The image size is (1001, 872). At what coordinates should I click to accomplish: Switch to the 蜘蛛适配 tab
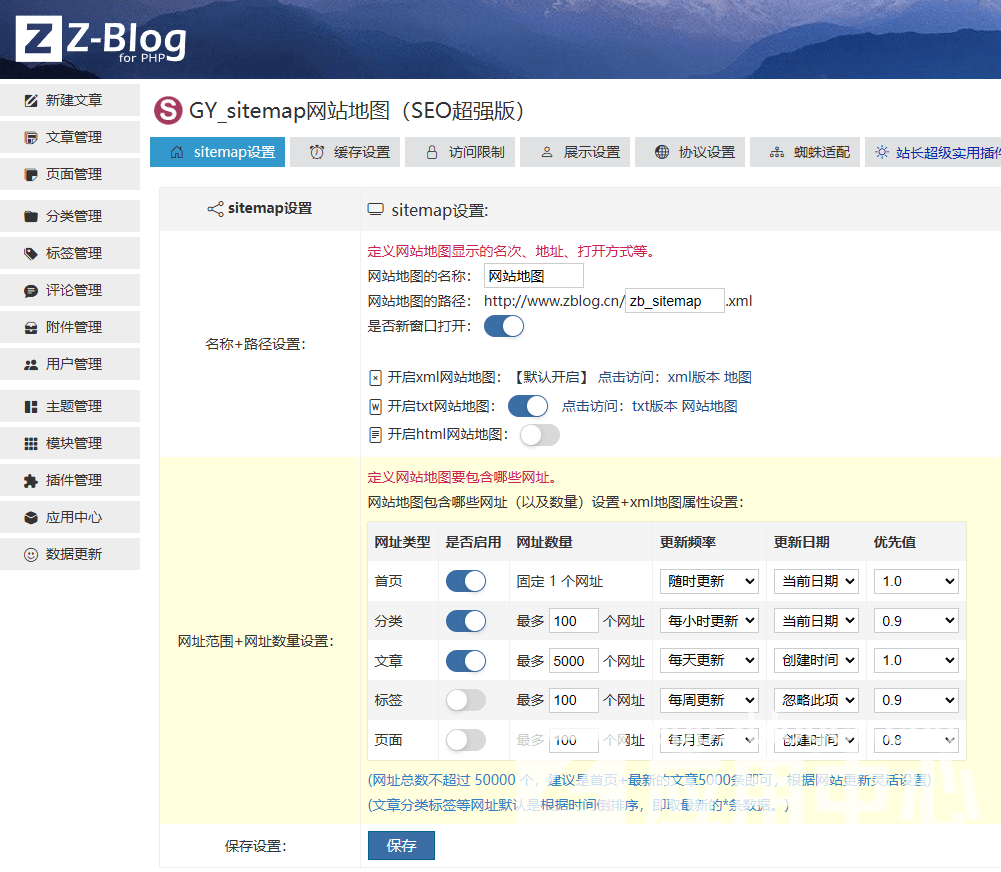tap(808, 152)
